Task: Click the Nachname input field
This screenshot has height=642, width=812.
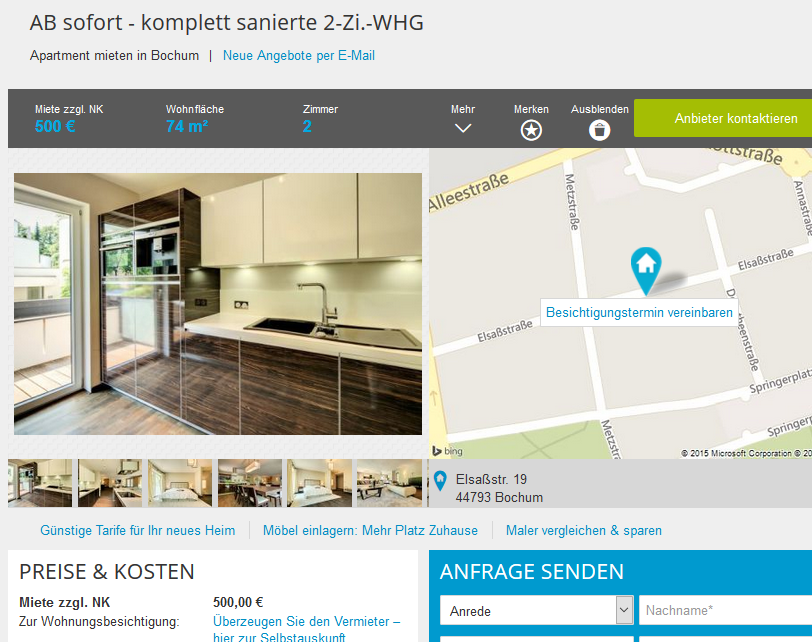Action: (x=726, y=610)
